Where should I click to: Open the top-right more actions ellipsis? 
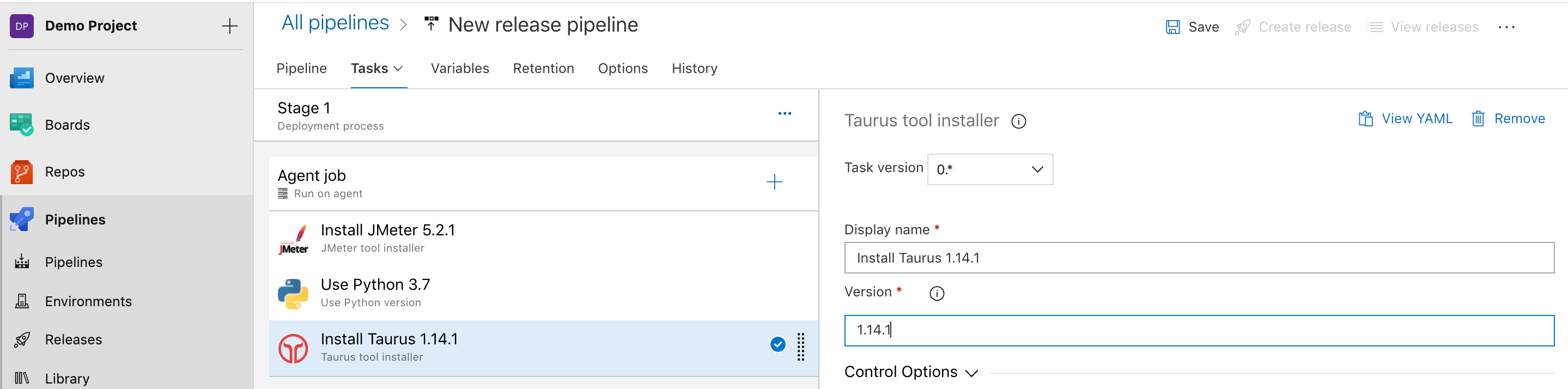coord(1506,27)
